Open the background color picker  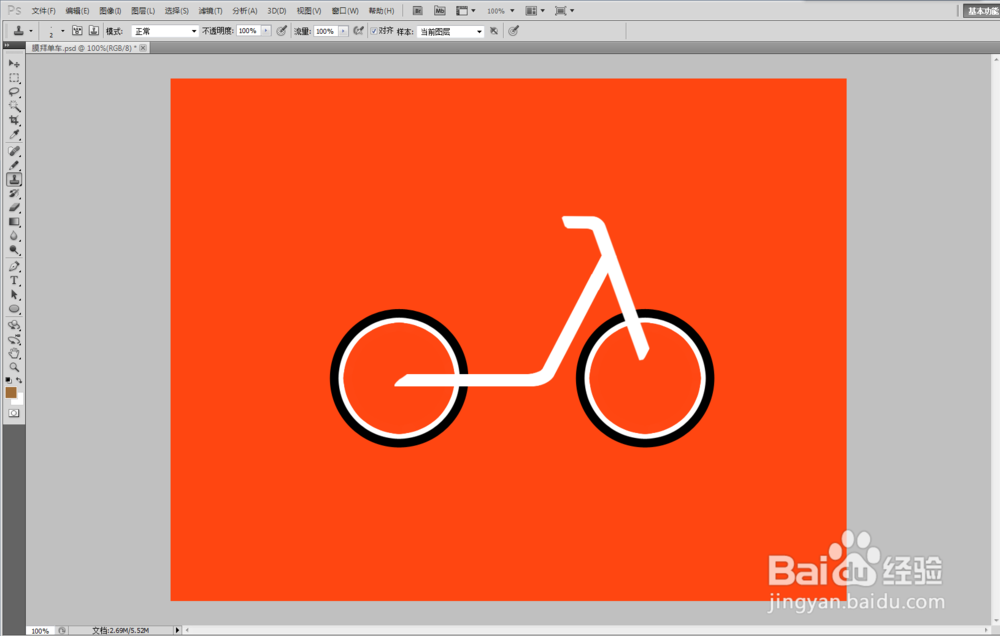19,401
